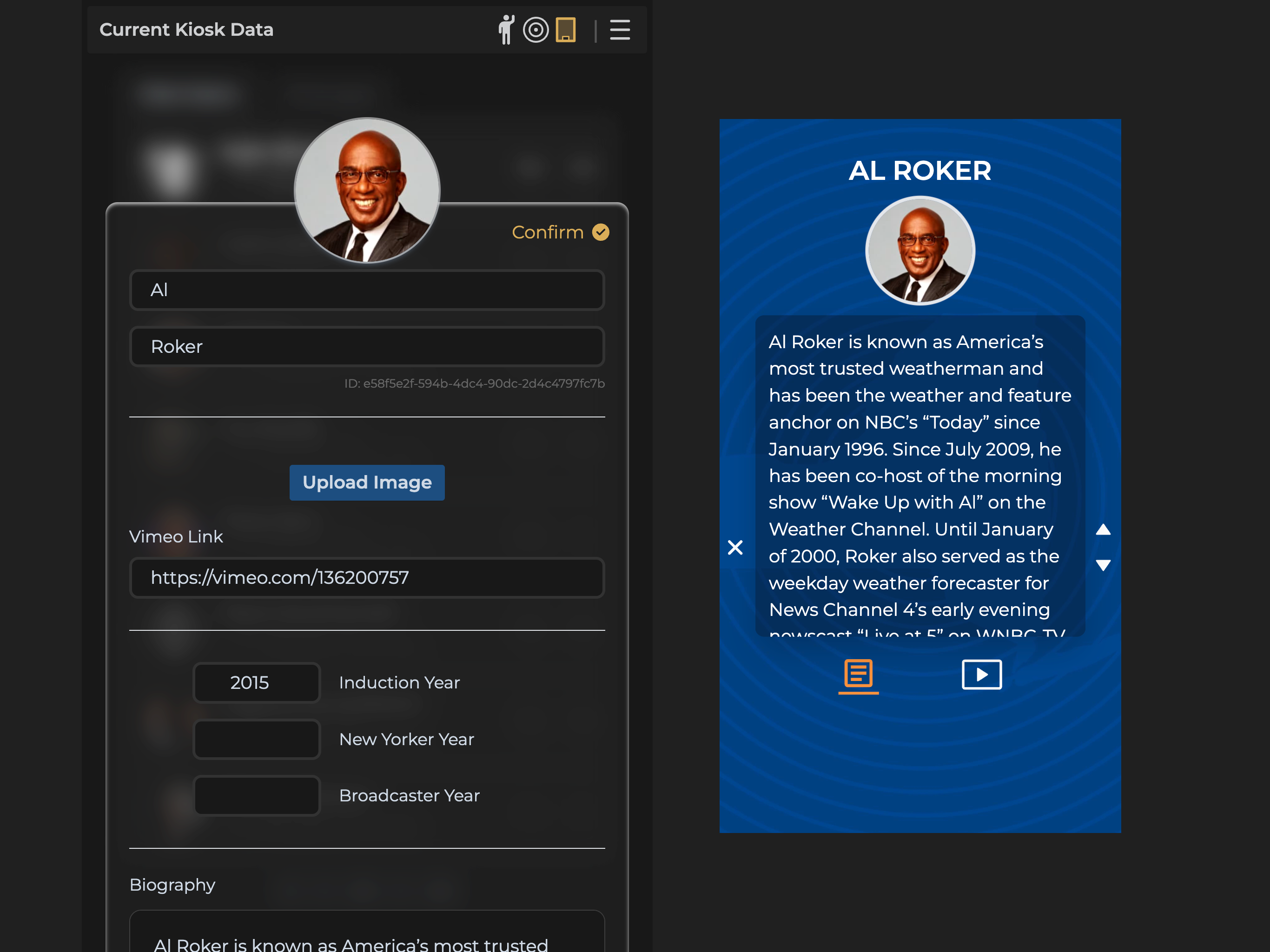The height and width of the screenshot is (952, 1270).
Task: Click the empty New Yorker Year box
Action: [x=256, y=739]
